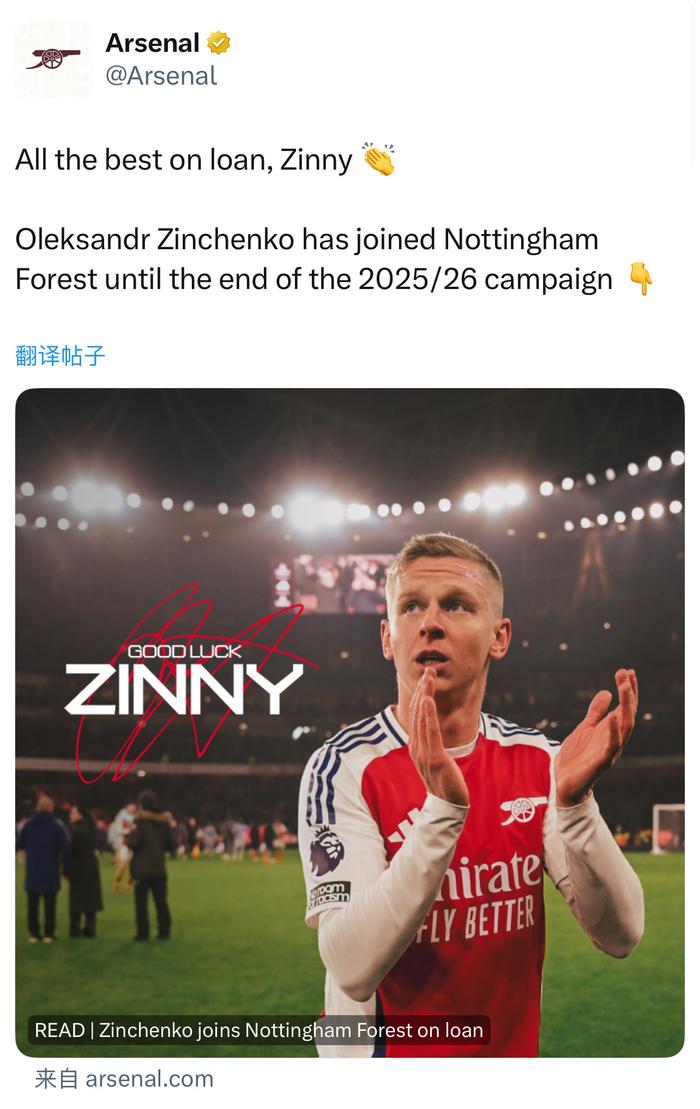The width and height of the screenshot is (700, 1109).
Task: Open the 来自 arsenal.com source link
Action: 124,1079
